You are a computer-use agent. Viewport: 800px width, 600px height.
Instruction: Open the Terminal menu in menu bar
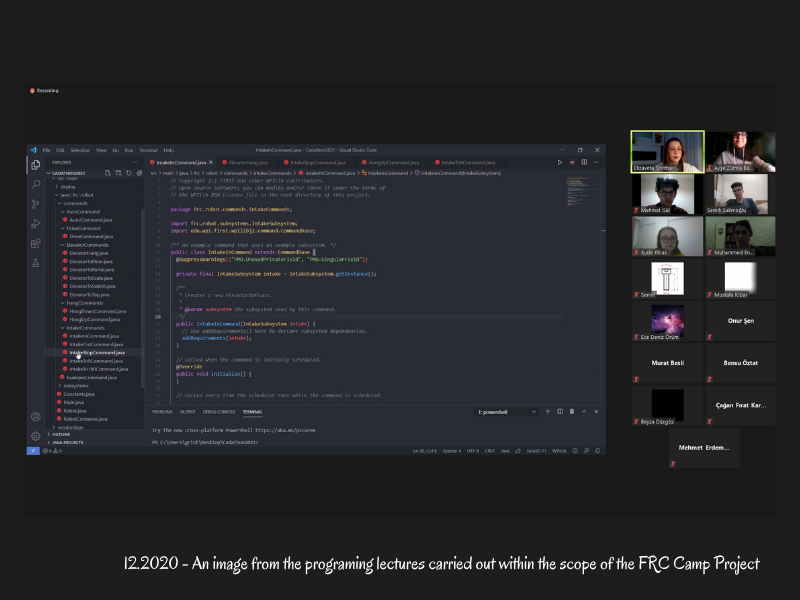coord(148,150)
